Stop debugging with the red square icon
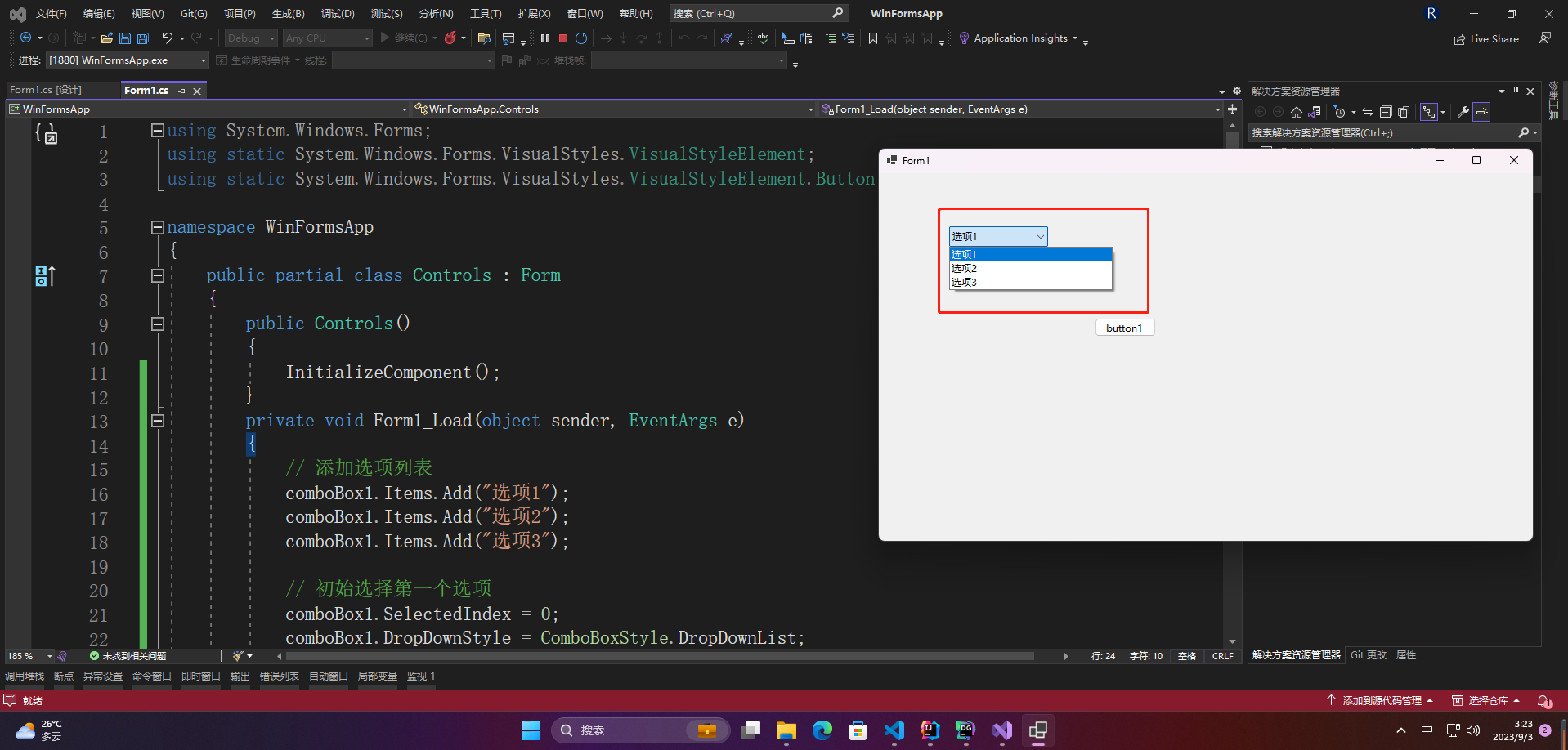 (563, 38)
